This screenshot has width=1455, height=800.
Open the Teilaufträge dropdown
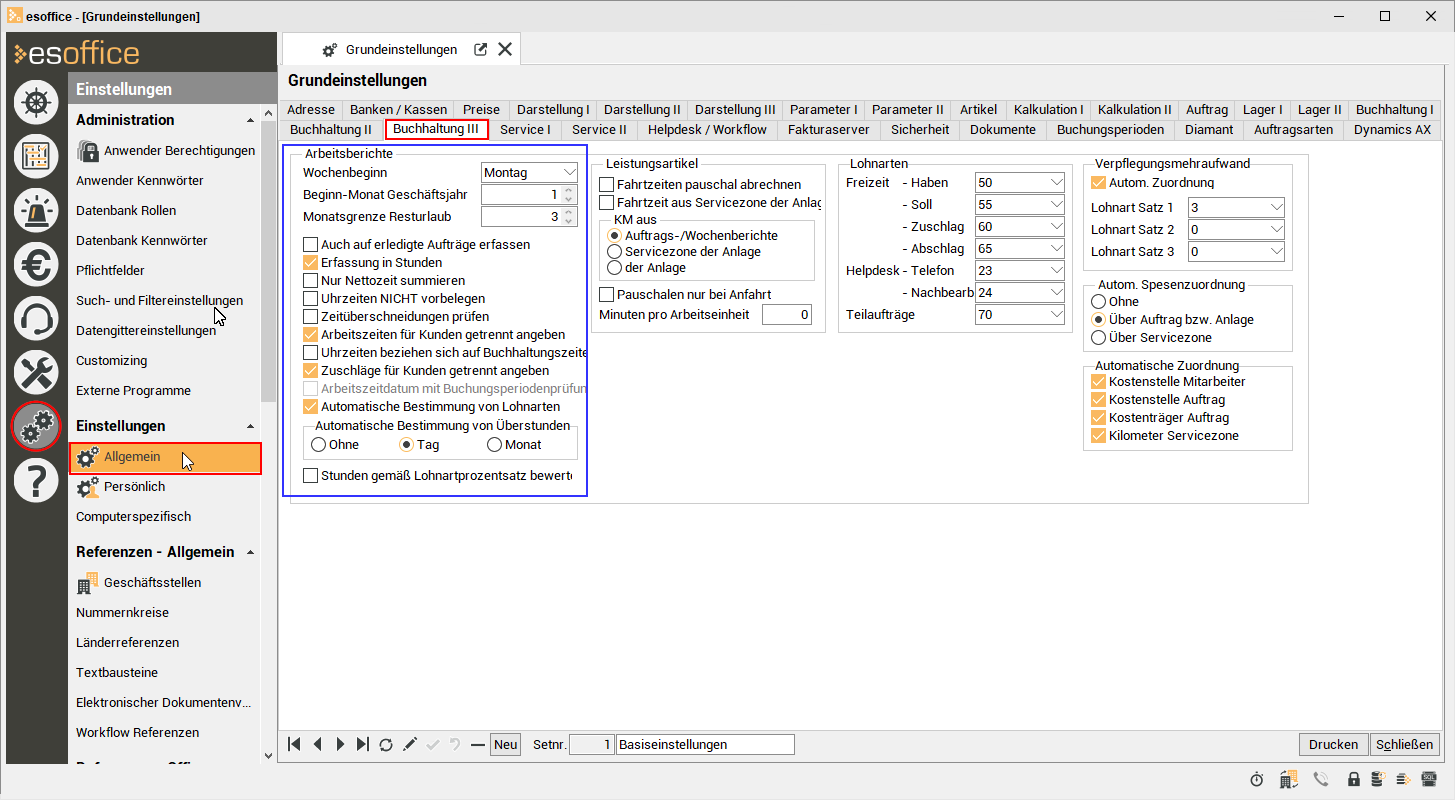pyautogui.click(x=1057, y=315)
